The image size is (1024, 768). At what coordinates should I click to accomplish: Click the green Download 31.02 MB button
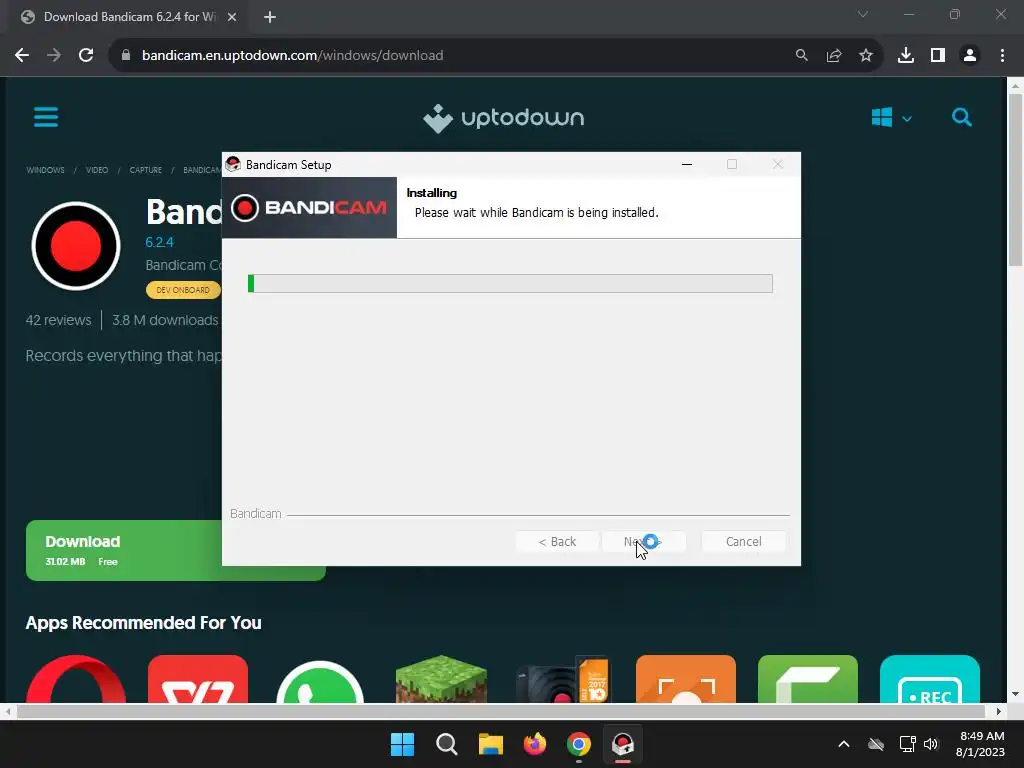tap(124, 550)
